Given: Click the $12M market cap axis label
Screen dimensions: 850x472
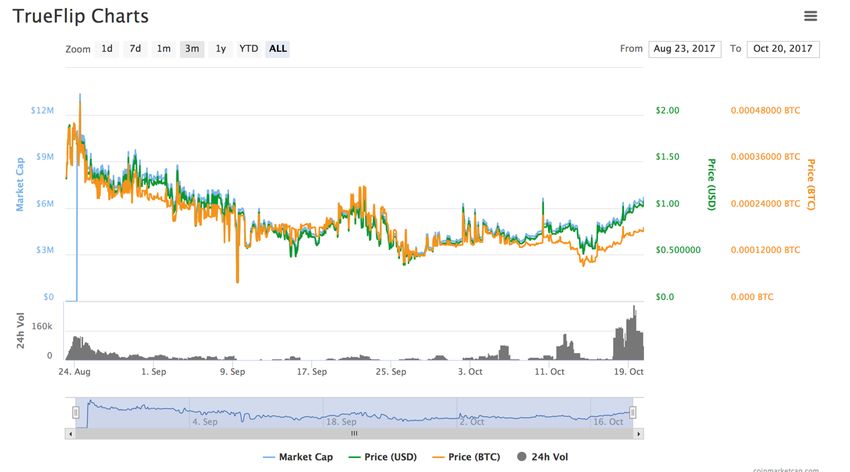Looking at the screenshot, I should [42, 111].
